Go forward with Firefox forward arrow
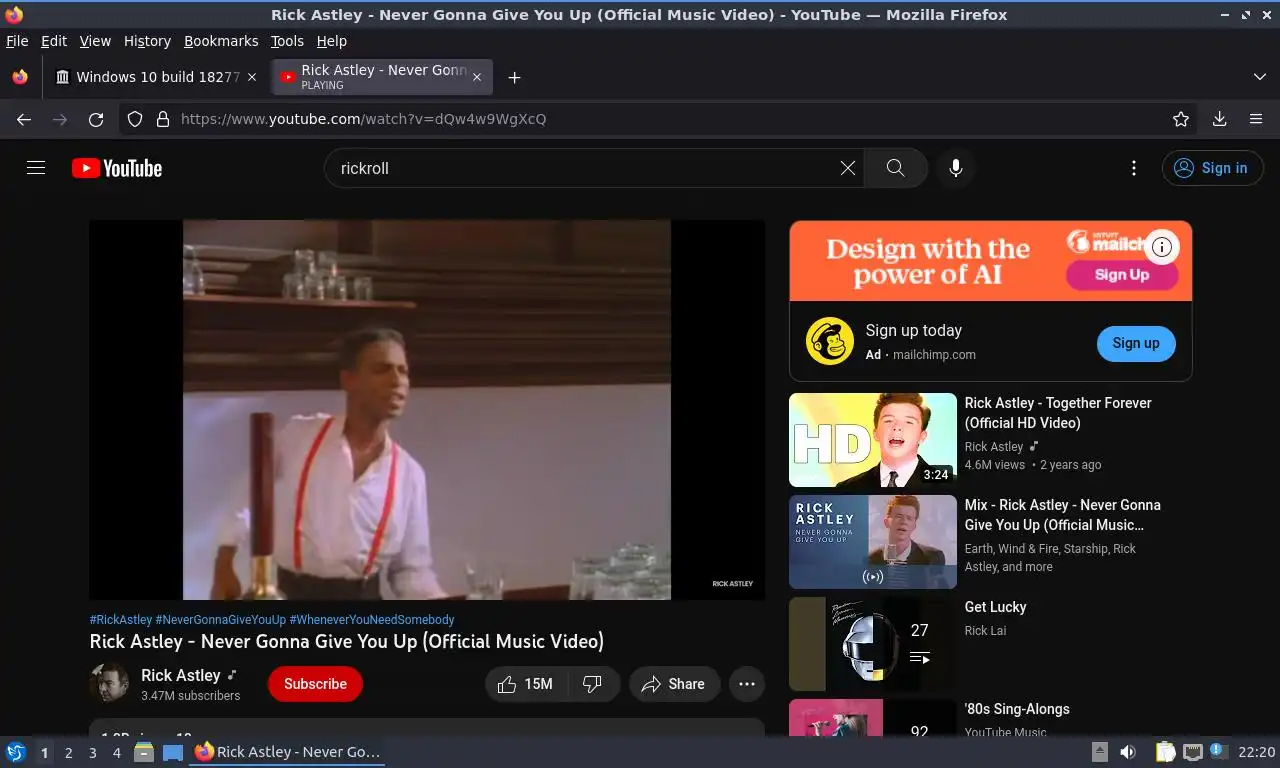The image size is (1280, 768). coord(60,119)
